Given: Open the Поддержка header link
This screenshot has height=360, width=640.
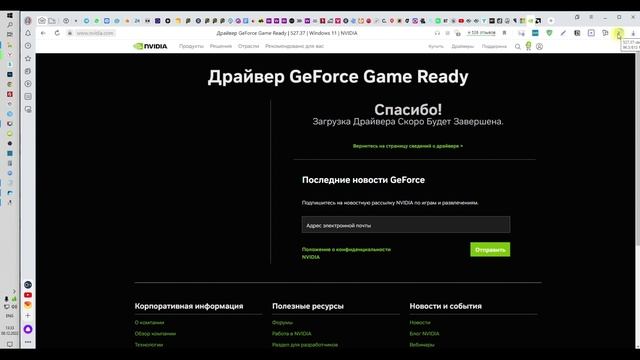Looking at the screenshot, I should click(494, 47).
